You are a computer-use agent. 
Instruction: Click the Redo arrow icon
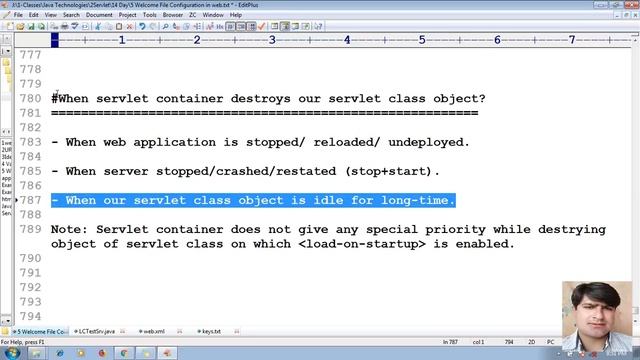click(153, 27)
